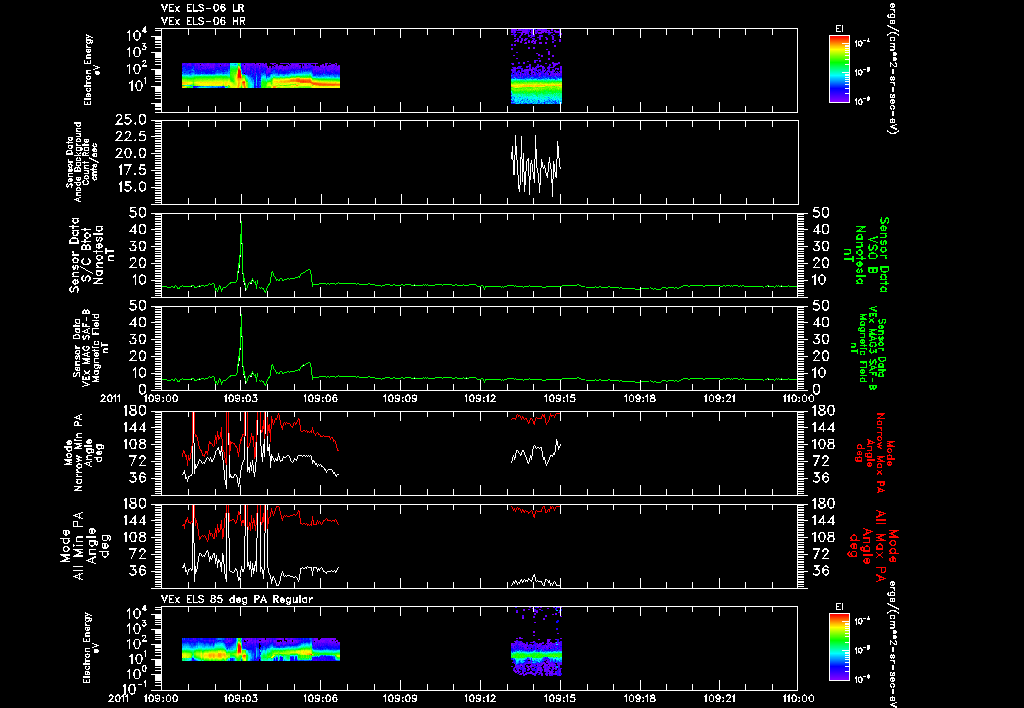This screenshot has width=1024, height=708.
Task: Click "109:12" on the middle time axis
Action: click(481, 398)
